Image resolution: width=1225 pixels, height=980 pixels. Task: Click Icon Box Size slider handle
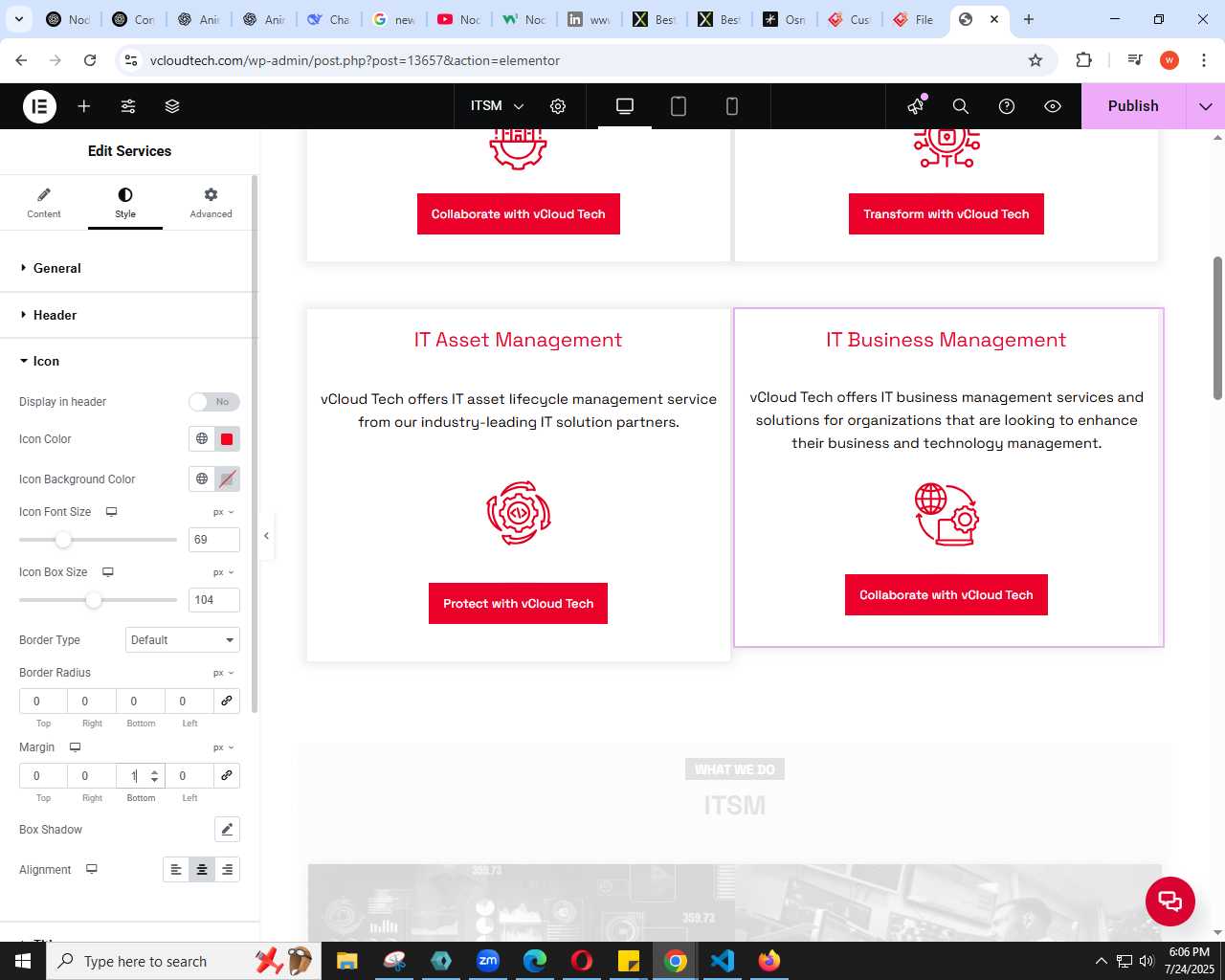pyautogui.click(x=93, y=600)
